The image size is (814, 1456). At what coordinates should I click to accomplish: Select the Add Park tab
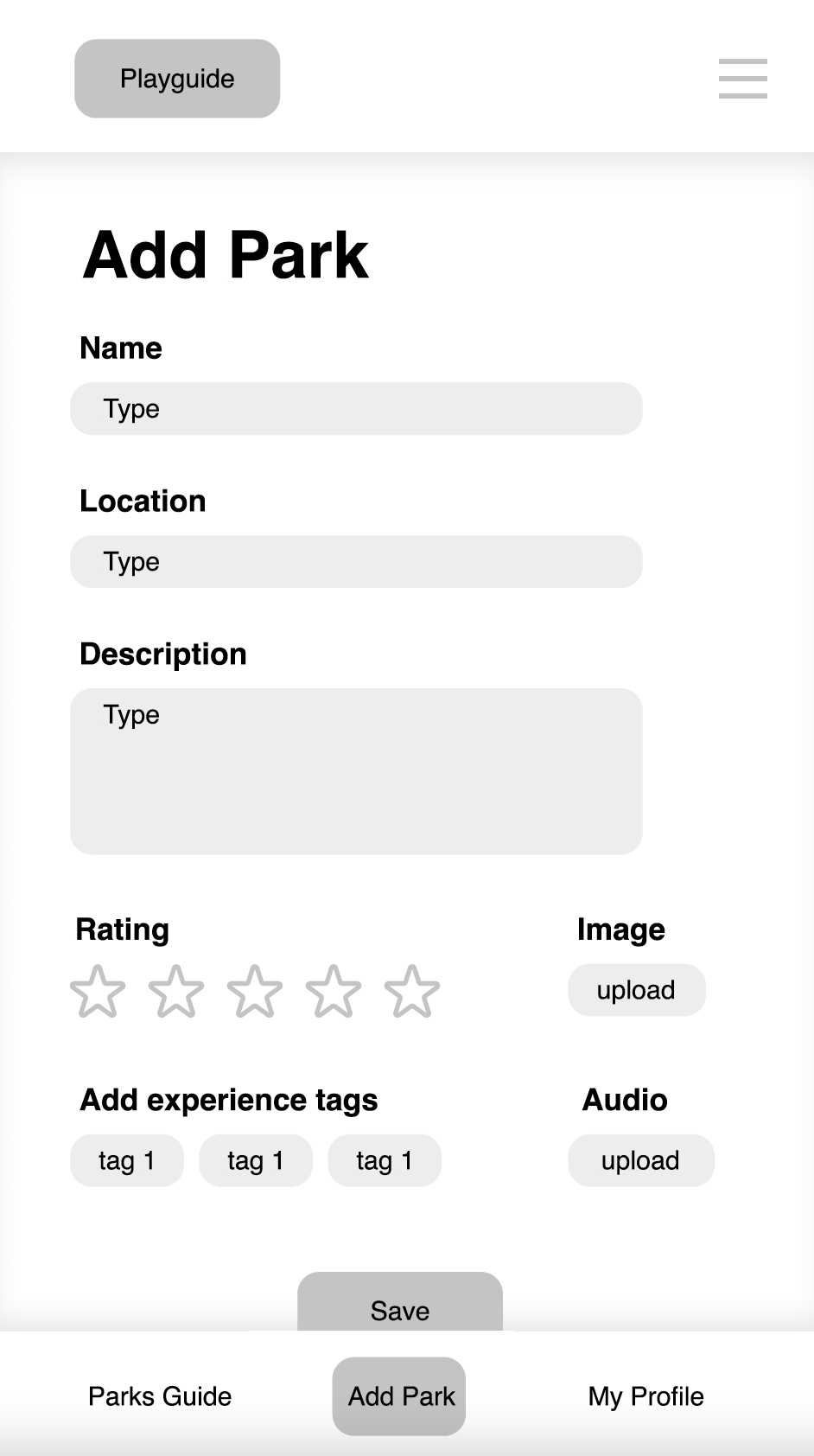pos(399,1396)
